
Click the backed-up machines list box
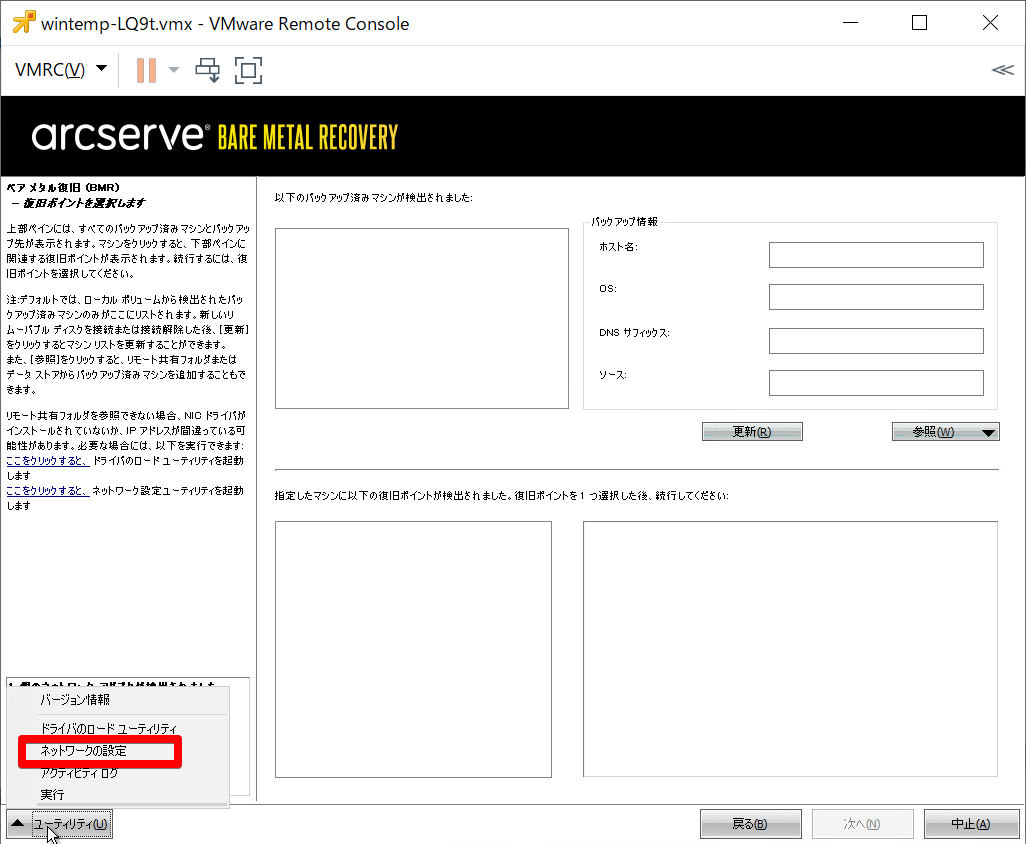tap(421, 318)
